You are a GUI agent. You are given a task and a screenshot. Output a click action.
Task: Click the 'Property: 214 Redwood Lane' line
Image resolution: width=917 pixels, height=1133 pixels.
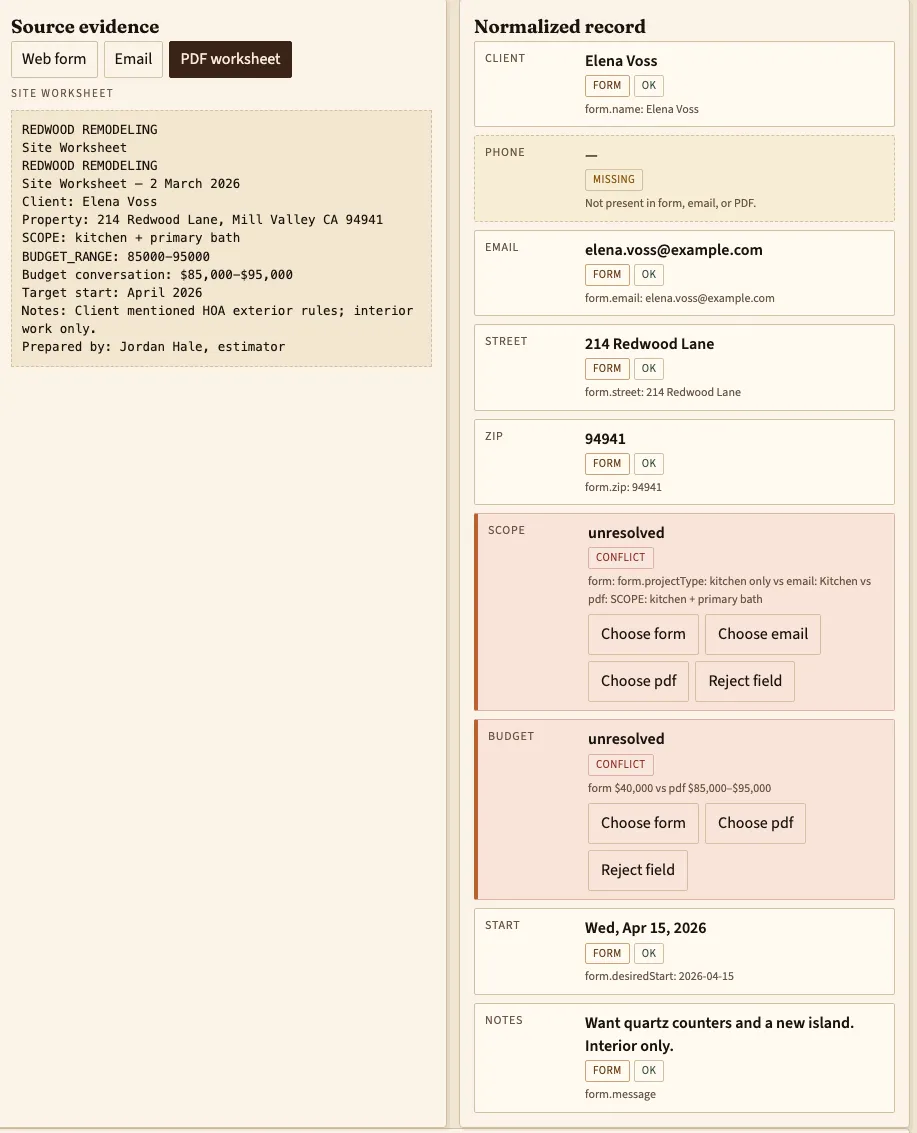click(202, 220)
